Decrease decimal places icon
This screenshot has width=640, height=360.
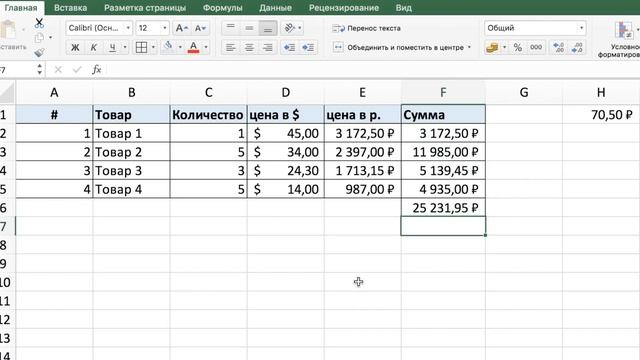[577, 47]
